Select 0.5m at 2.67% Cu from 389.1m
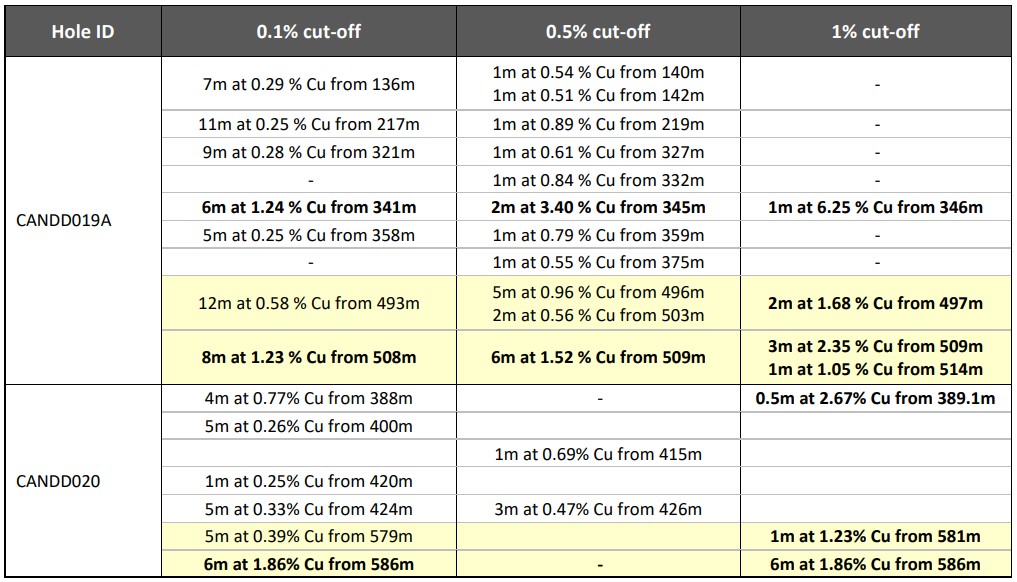 pos(876,398)
